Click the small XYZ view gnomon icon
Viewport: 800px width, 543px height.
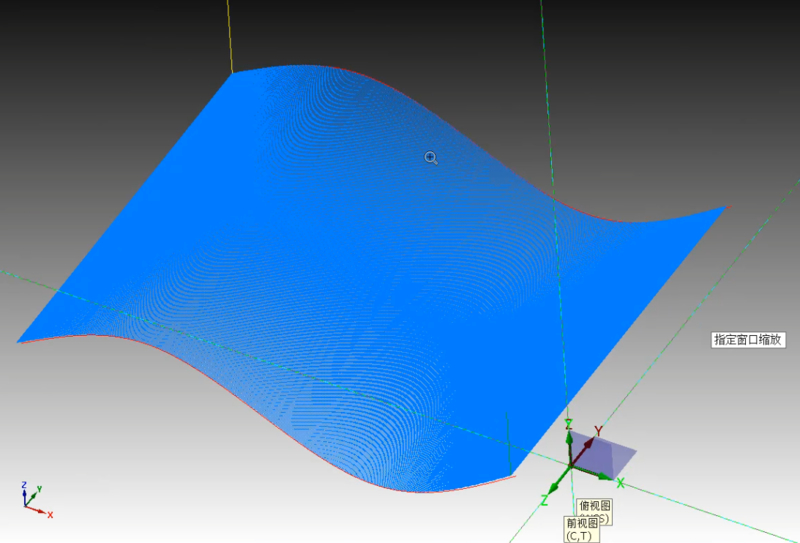(37, 500)
